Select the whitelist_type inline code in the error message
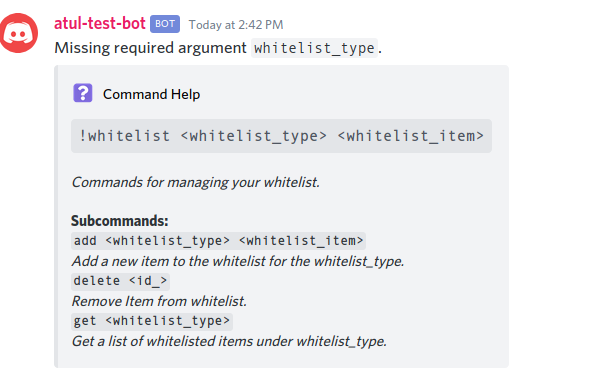 point(314,48)
